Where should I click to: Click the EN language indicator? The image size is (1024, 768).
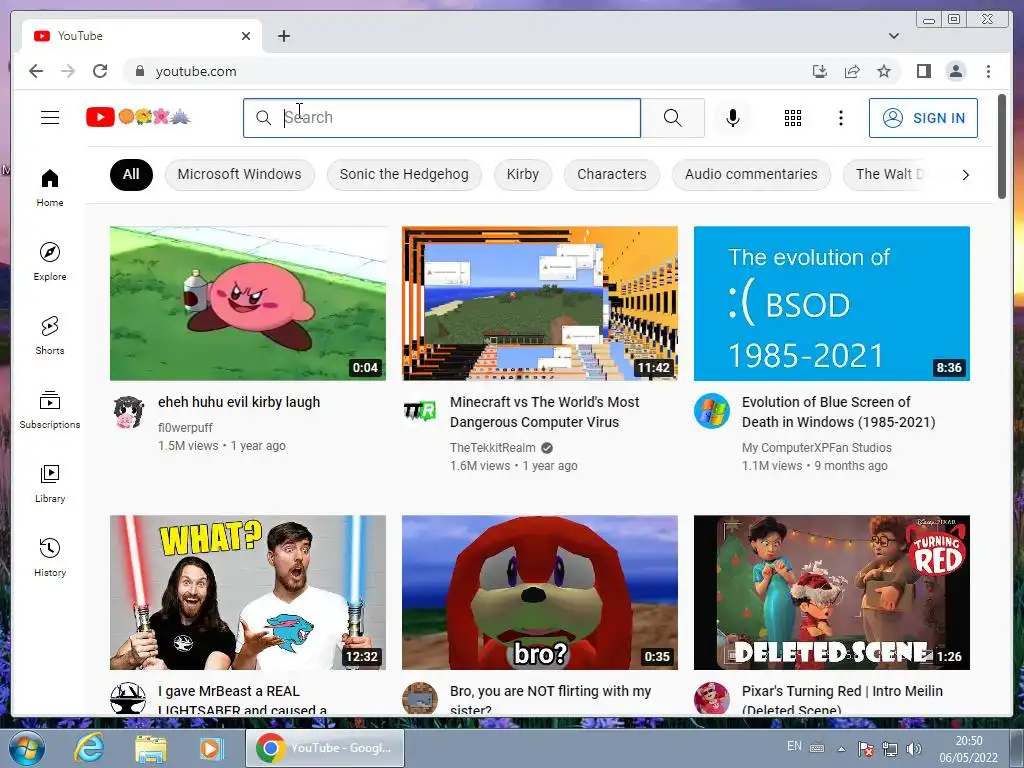pyautogui.click(x=794, y=746)
